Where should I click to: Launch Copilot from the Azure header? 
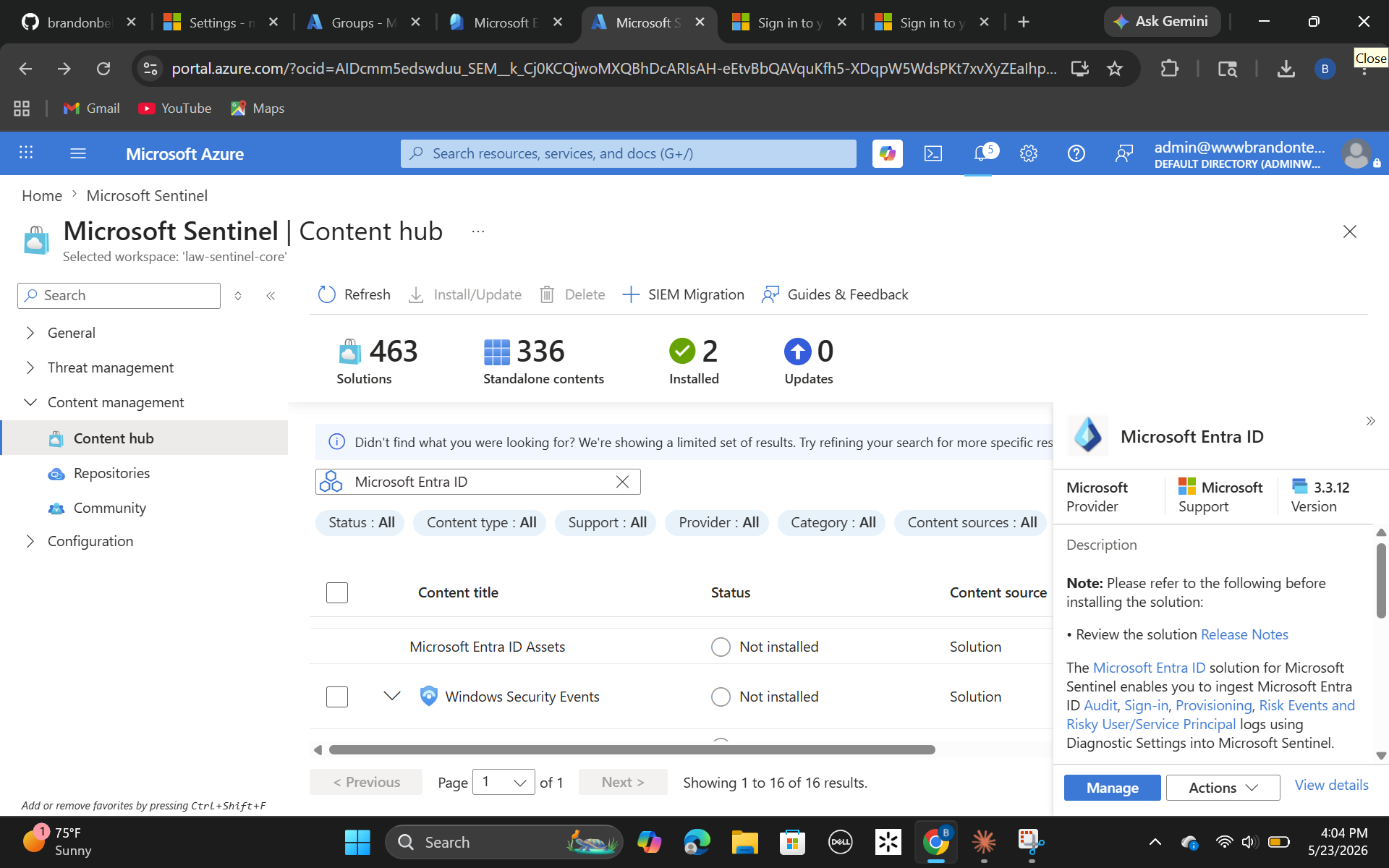click(x=887, y=153)
